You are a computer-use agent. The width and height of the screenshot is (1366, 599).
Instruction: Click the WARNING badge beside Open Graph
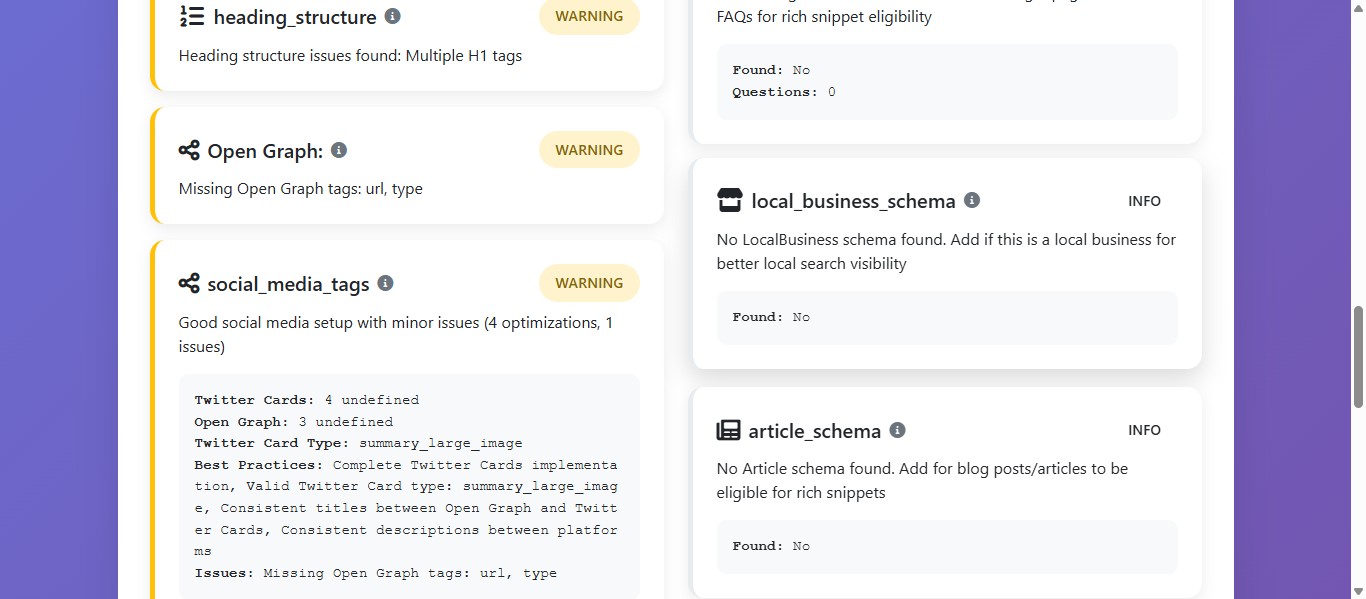[589, 149]
